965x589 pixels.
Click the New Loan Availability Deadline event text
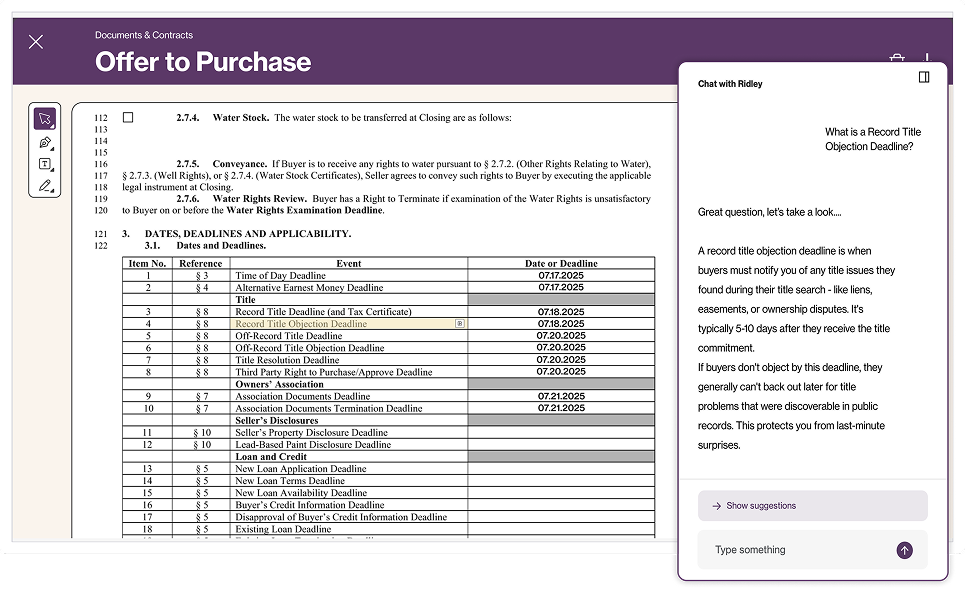pyautogui.click(x=301, y=493)
